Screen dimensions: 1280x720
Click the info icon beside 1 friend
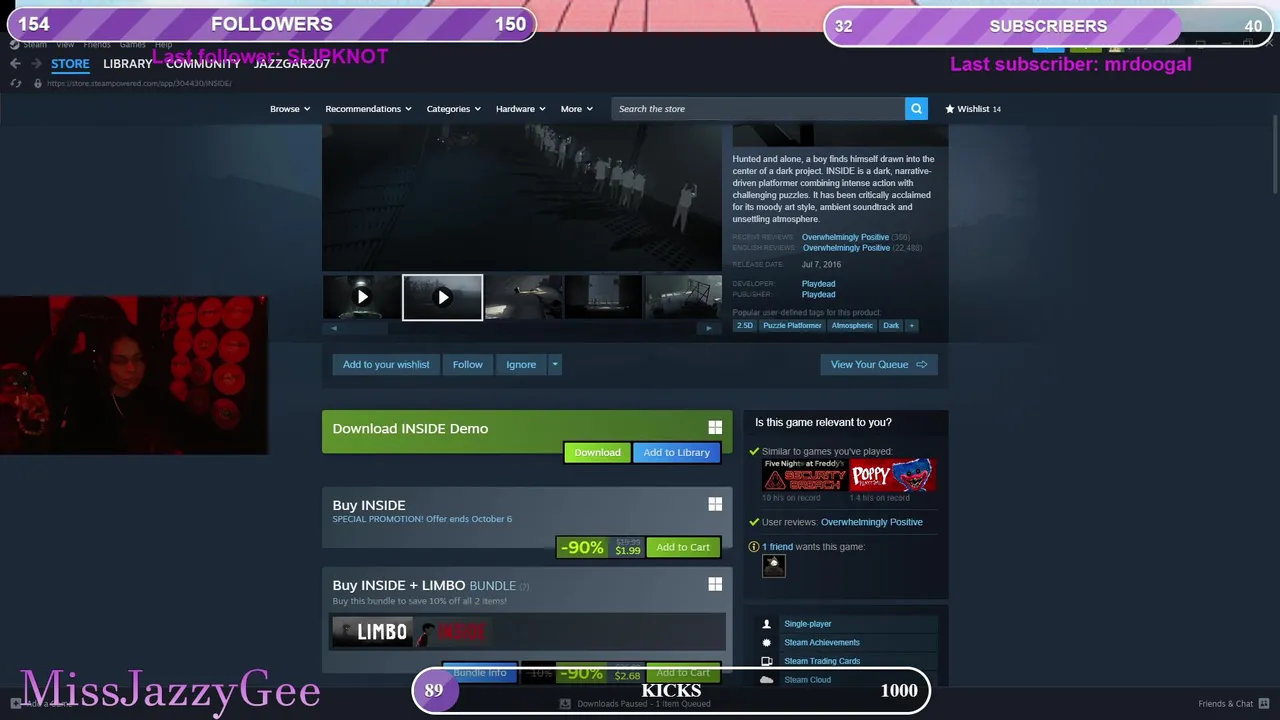[754, 547]
